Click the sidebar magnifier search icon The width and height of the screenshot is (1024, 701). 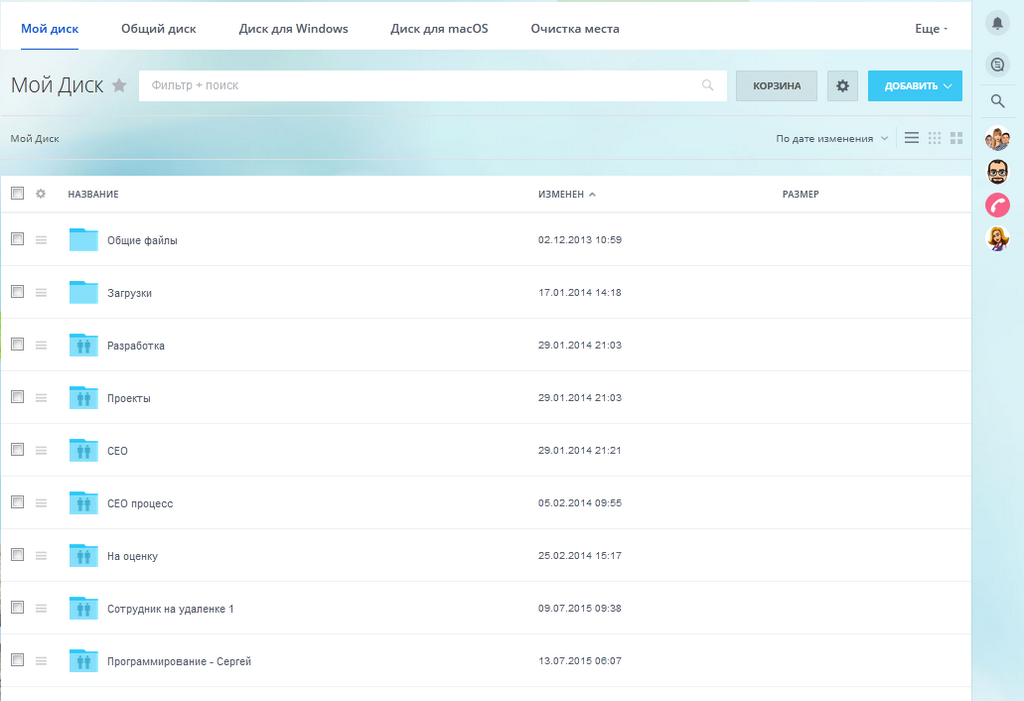coord(997,101)
